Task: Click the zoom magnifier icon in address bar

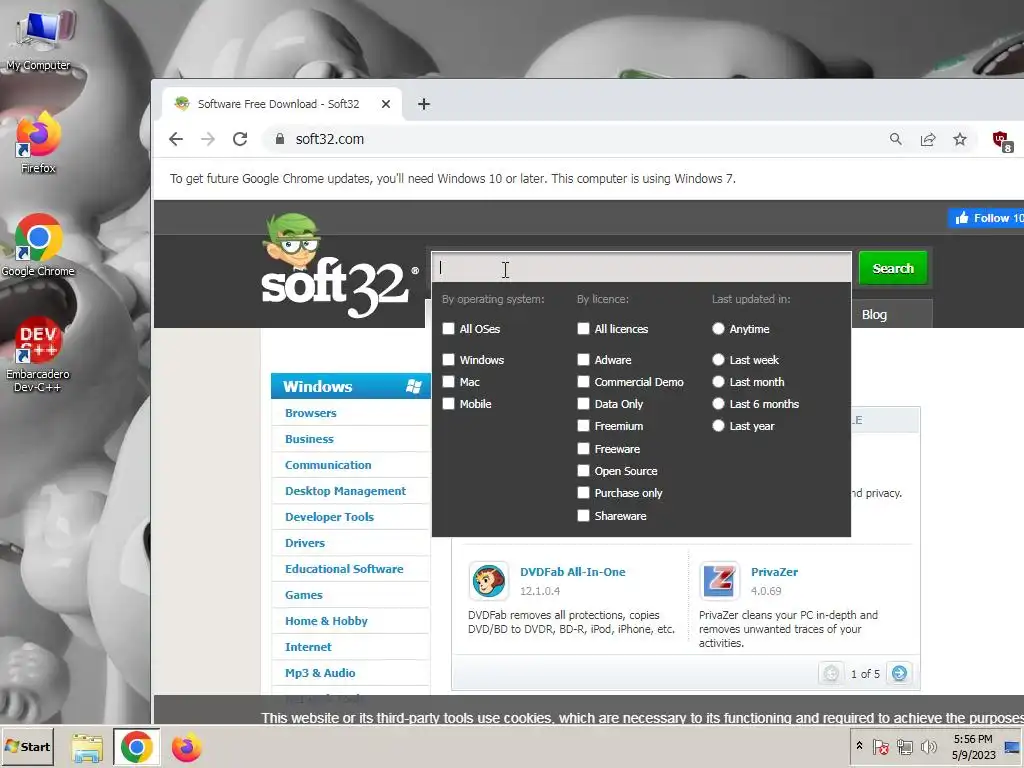Action: point(895,139)
